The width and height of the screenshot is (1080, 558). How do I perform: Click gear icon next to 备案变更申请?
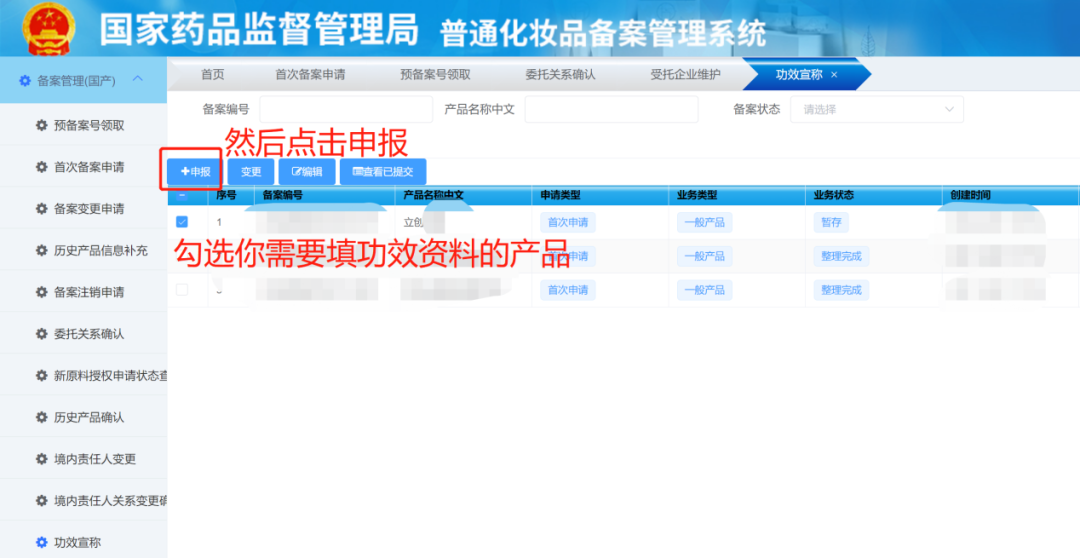pos(41,209)
